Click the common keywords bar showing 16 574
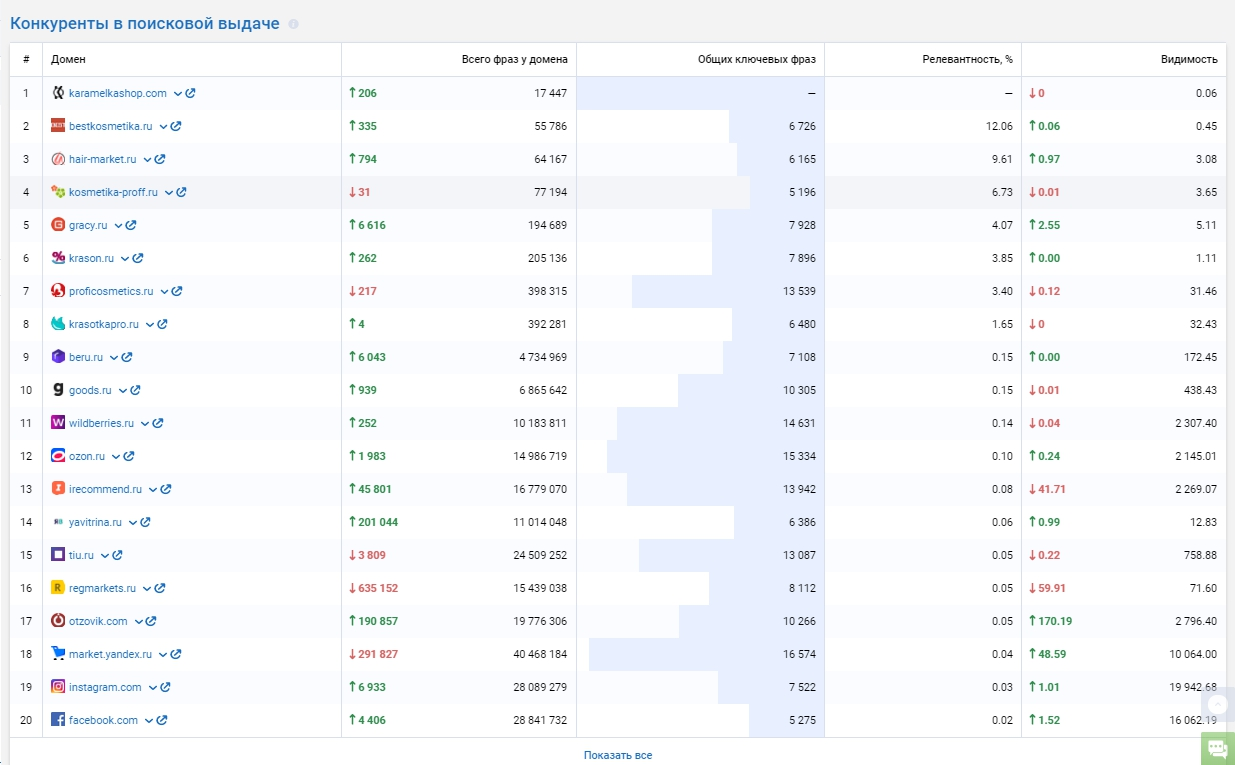 click(x=706, y=654)
